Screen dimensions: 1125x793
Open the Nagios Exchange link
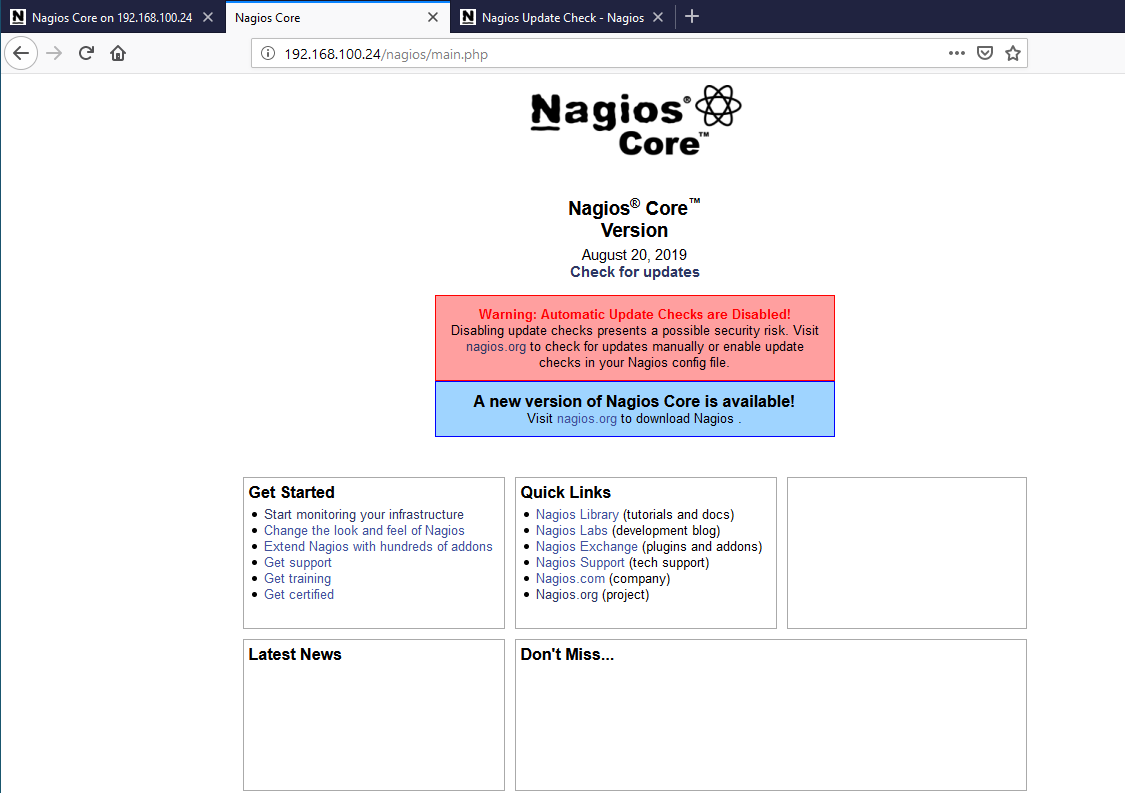tap(586, 547)
